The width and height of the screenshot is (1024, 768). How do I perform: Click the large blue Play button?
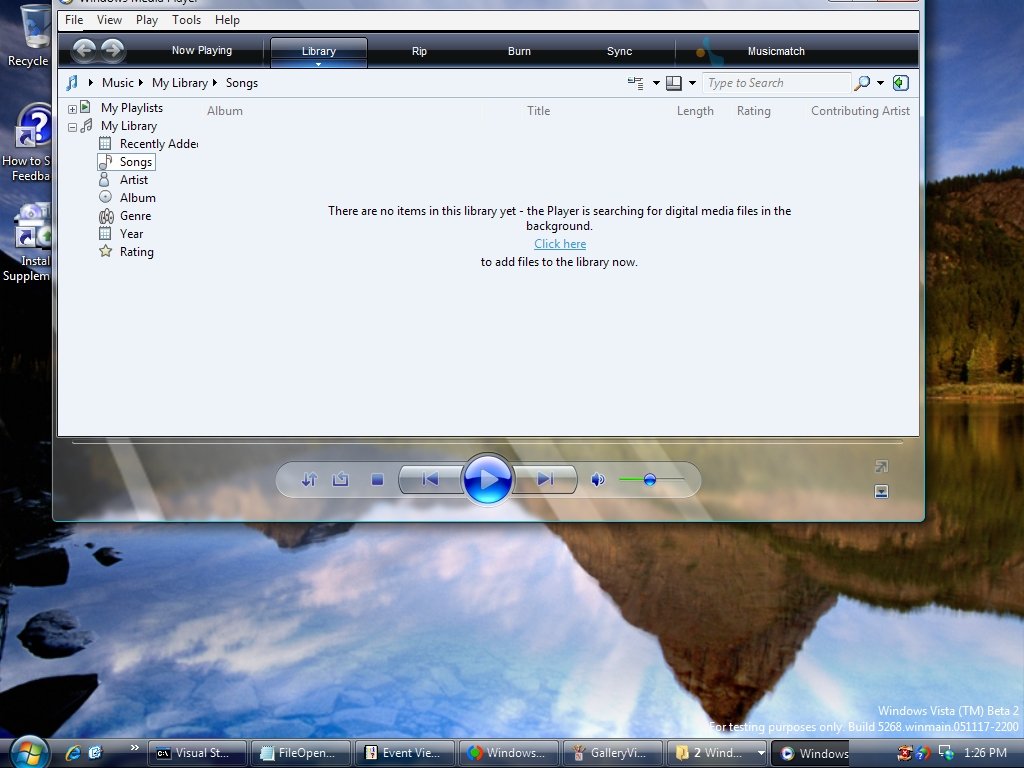[x=487, y=479]
